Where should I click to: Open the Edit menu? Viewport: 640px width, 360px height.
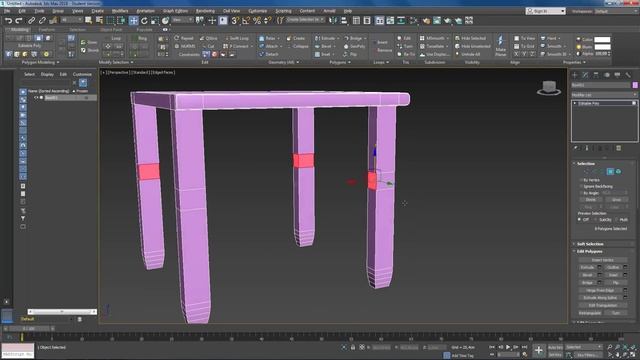pyautogui.click(x=22, y=11)
